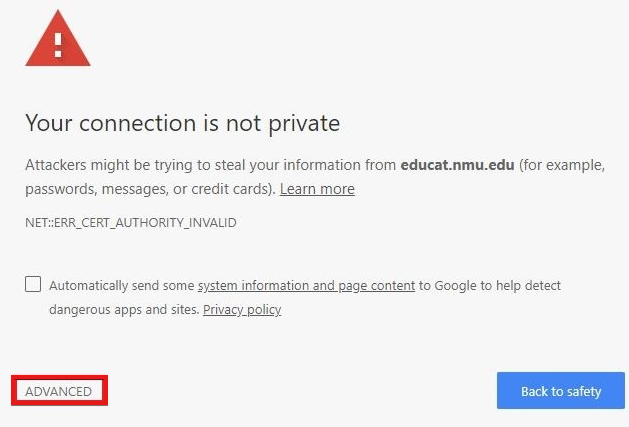Open the Learn more link

[x=317, y=189]
